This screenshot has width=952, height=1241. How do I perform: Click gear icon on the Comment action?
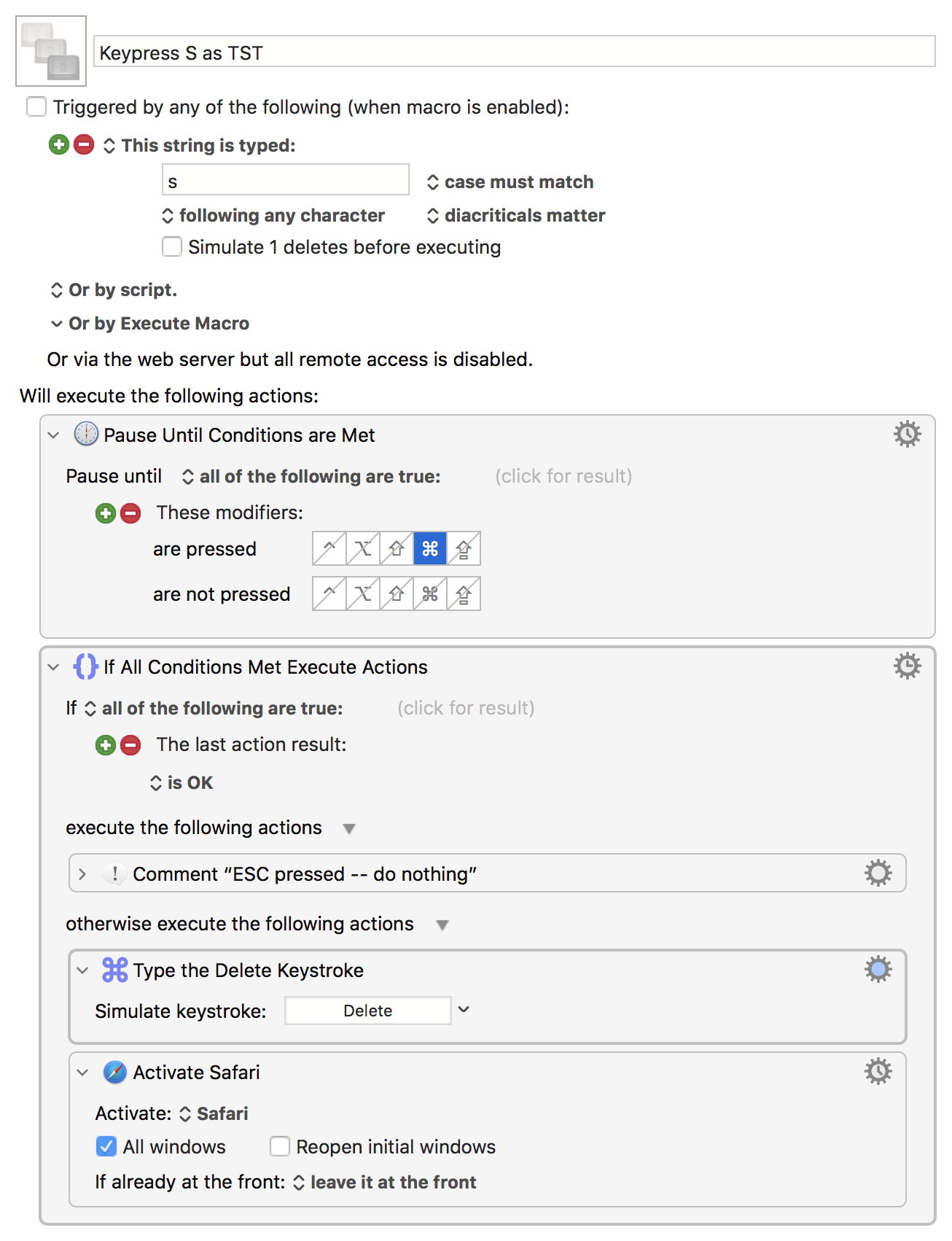878,873
